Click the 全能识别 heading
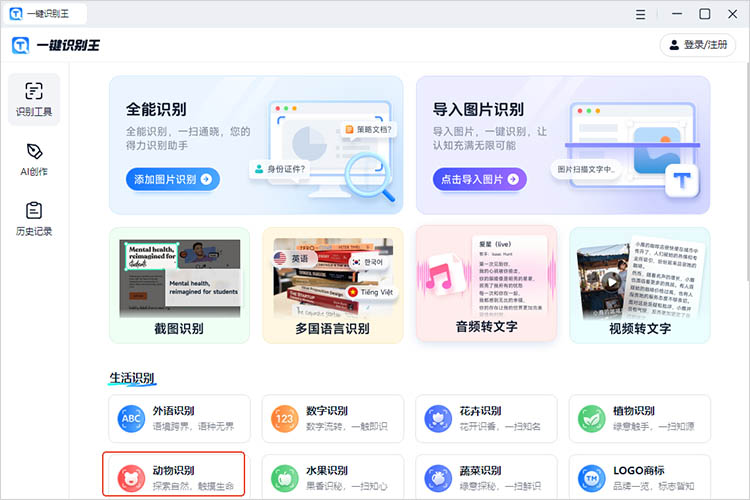The image size is (750, 500). tap(156, 110)
